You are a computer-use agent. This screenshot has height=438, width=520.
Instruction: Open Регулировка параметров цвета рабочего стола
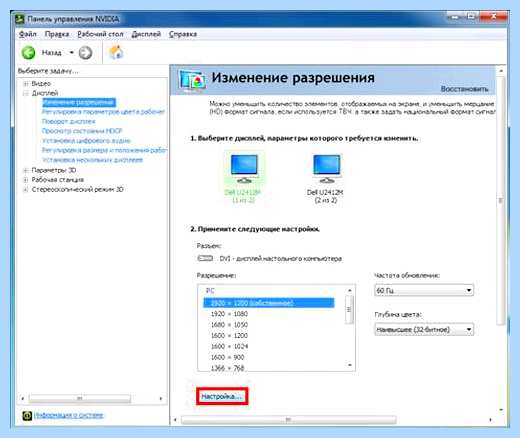[x=103, y=112]
